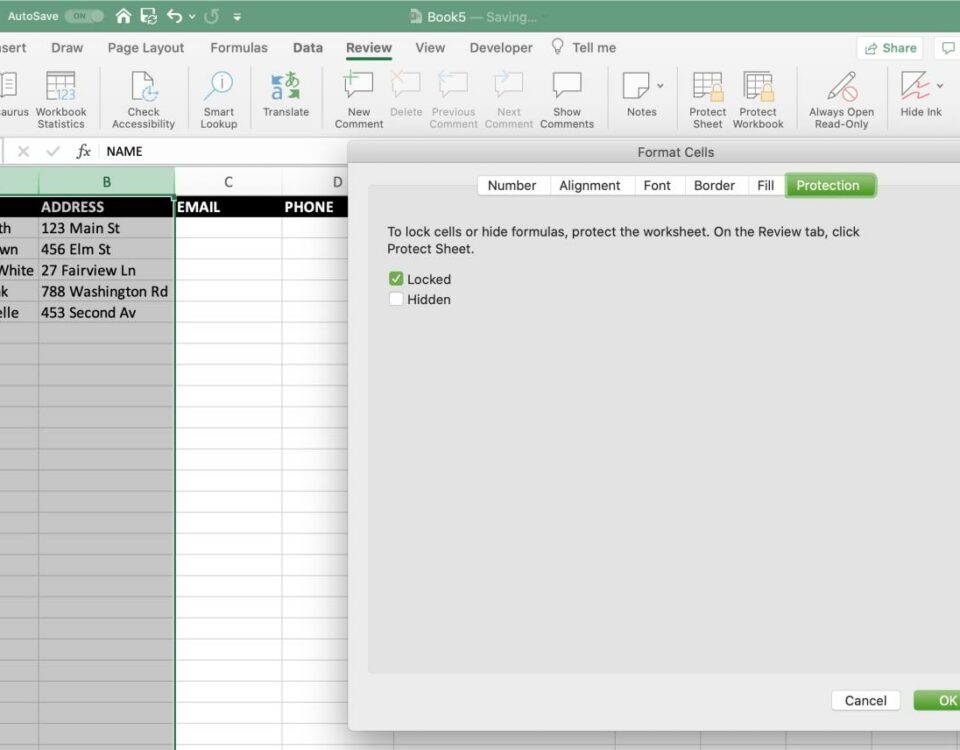960x750 pixels.
Task: Click the Tell me lightbulb icon
Action: [557, 47]
